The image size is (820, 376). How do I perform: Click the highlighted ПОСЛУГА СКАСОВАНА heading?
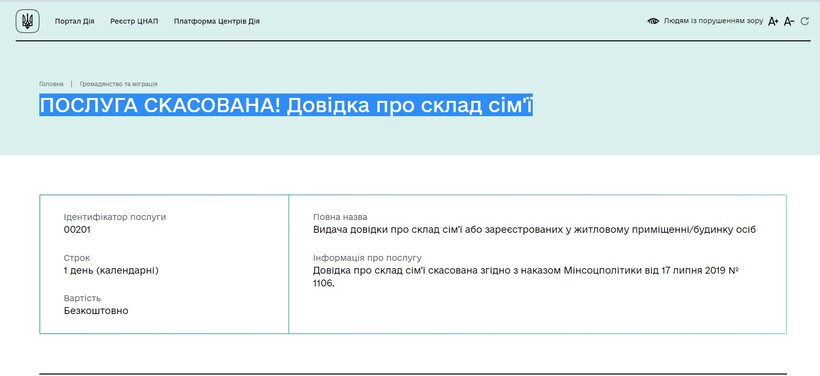click(x=286, y=106)
